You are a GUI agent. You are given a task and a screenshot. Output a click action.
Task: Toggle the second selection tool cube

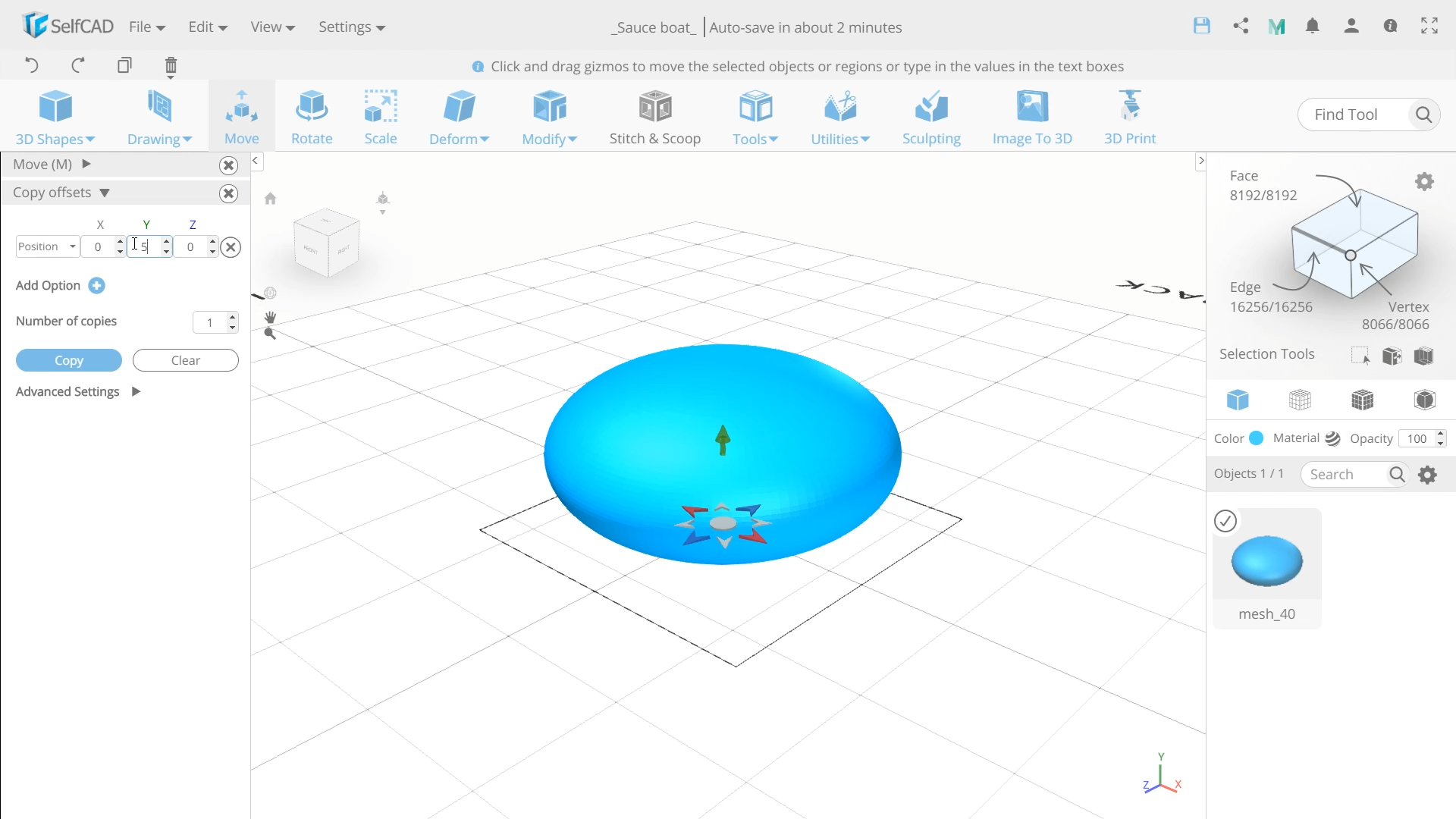point(1392,356)
